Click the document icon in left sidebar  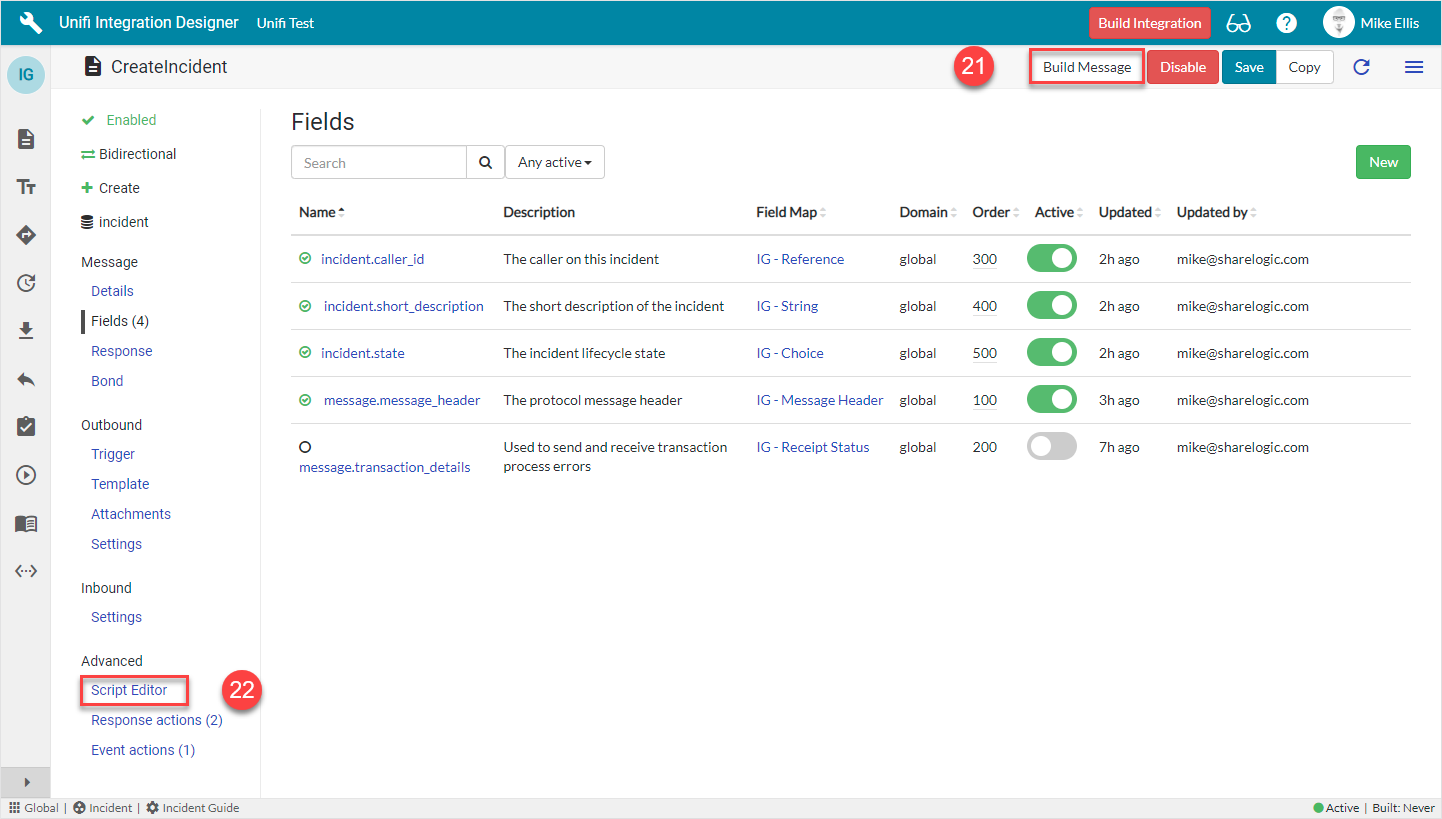[26, 139]
